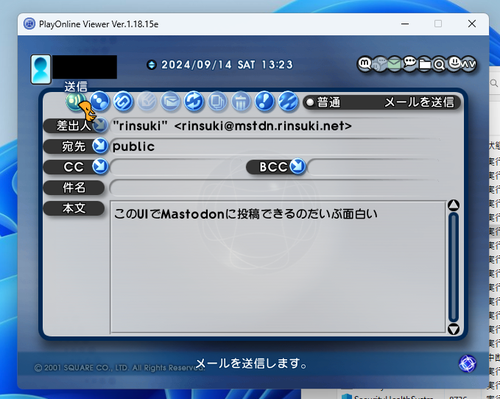Click the user avatar portrait
The height and width of the screenshot is (399, 500).
41,69
